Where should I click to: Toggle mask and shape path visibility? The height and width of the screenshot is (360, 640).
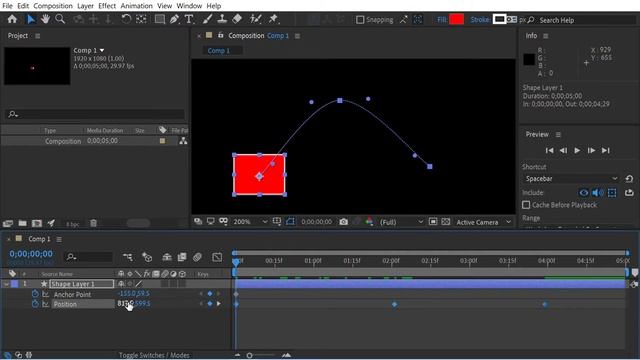click(x=290, y=222)
